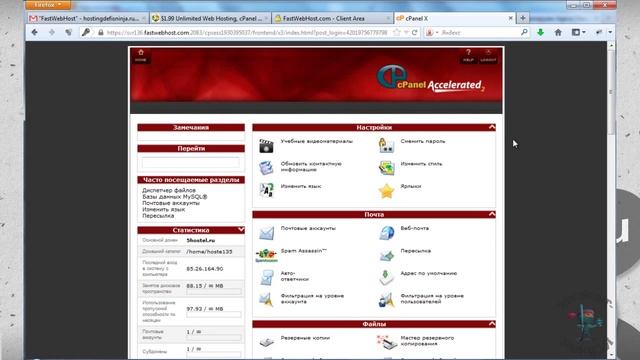Switch to the $1.99 Unlimited Web Hosting tab
640x360 pixels.
[x=210, y=18]
